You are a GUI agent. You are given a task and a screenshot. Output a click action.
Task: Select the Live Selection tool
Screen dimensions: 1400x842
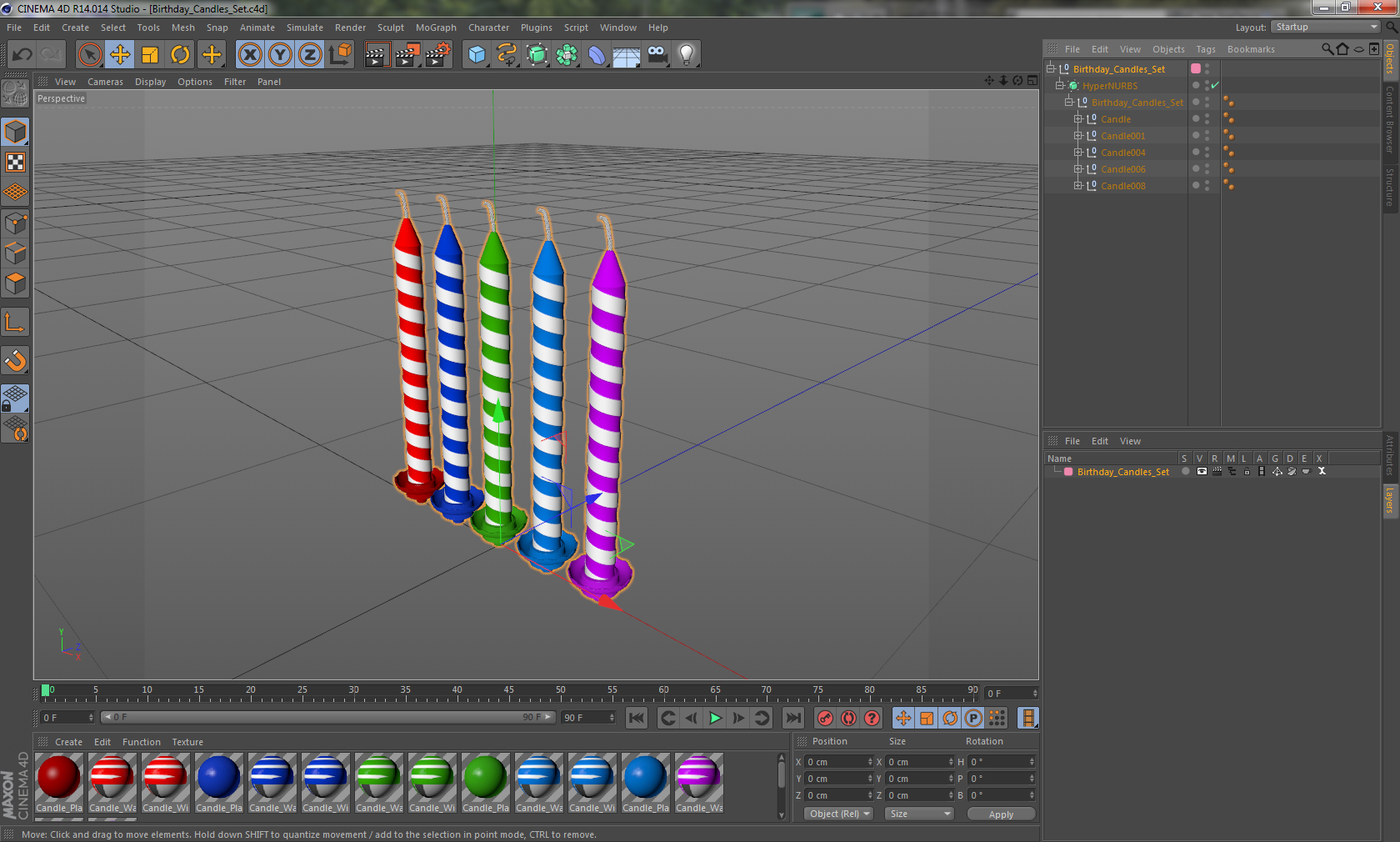[x=90, y=55]
